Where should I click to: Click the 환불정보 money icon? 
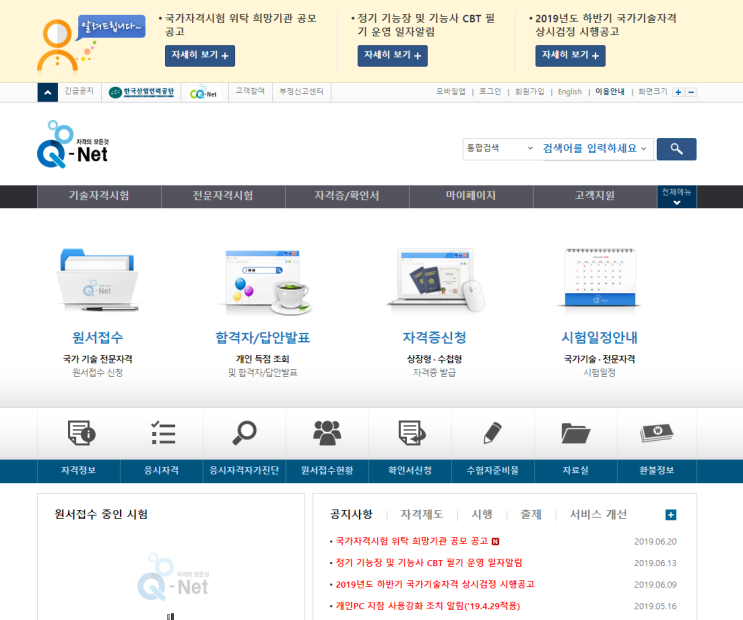tap(657, 433)
